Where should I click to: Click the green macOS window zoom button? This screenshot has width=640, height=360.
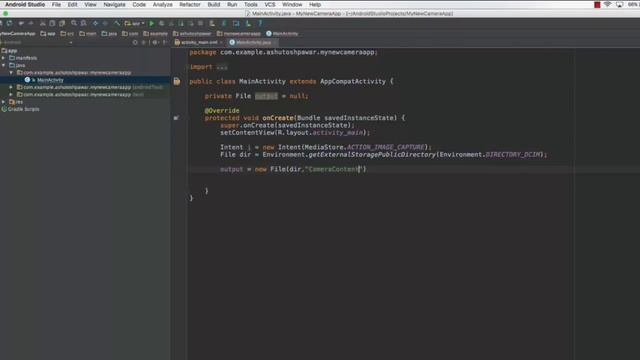coord(6,13)
